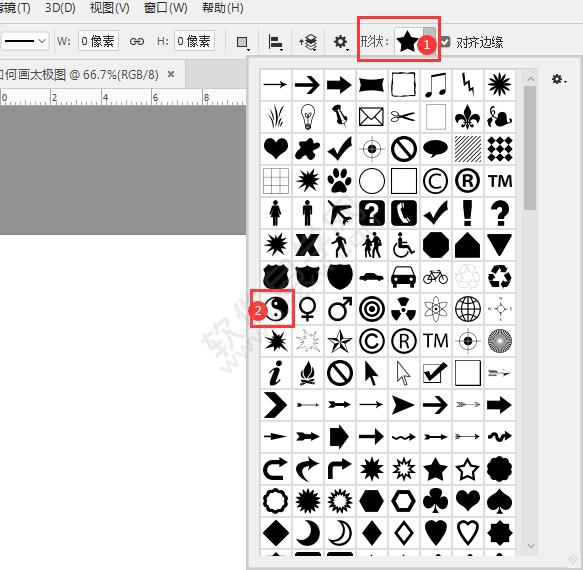Choose the scissors shape
This screenshot has height=570, width=583.
click(403, 117)
